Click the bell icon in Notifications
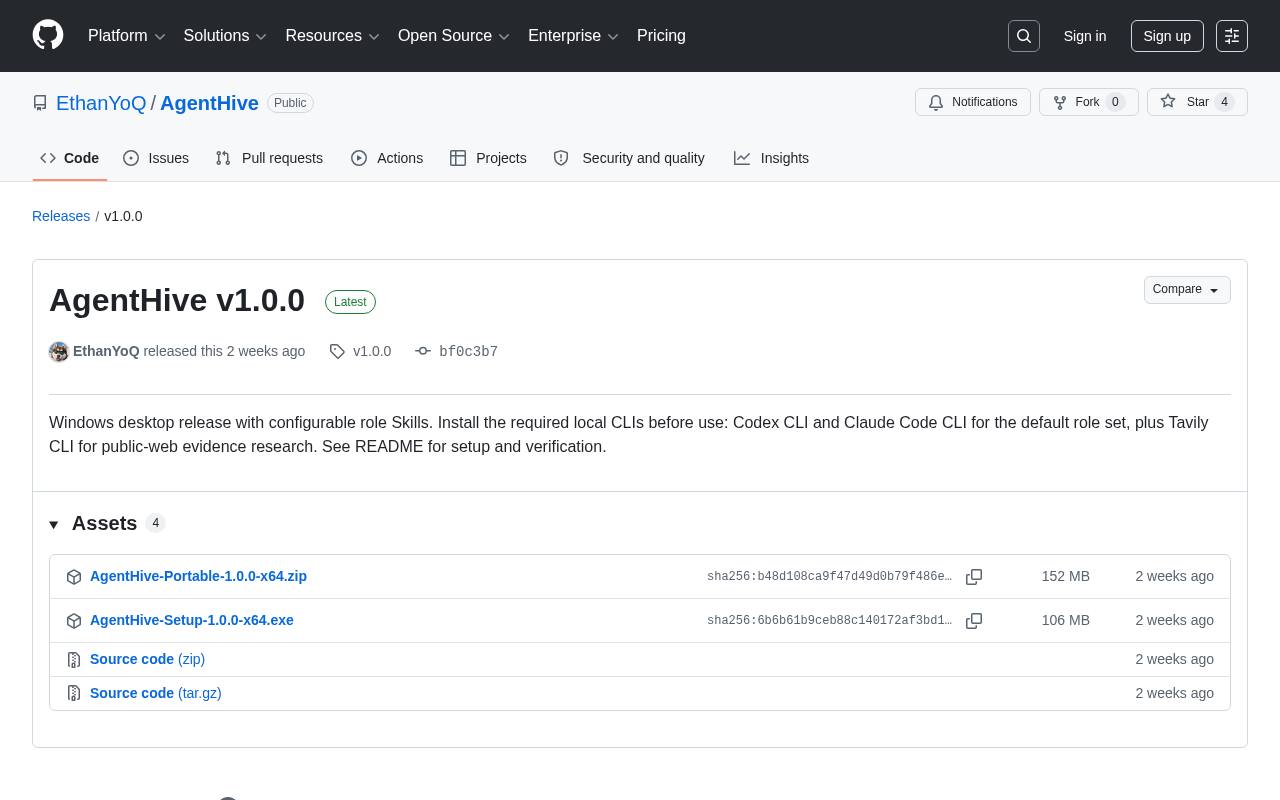The height and width of the screenshot is (800, 1280). (x=936, y=102)
